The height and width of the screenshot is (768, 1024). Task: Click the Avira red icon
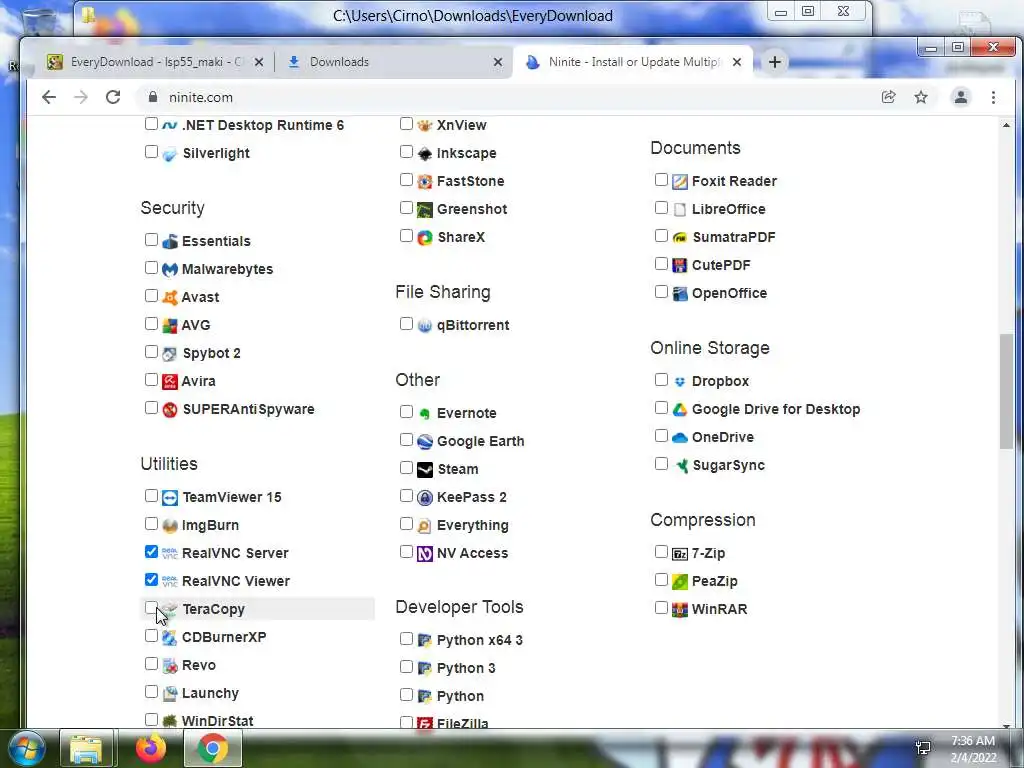point(170,381)
